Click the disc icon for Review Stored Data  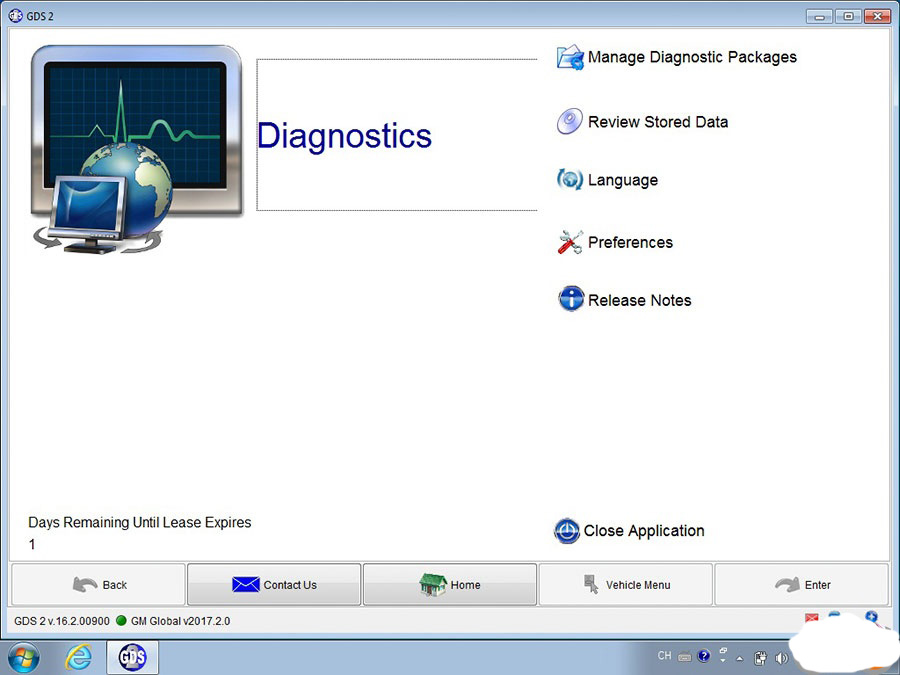(x=569, y=121)
